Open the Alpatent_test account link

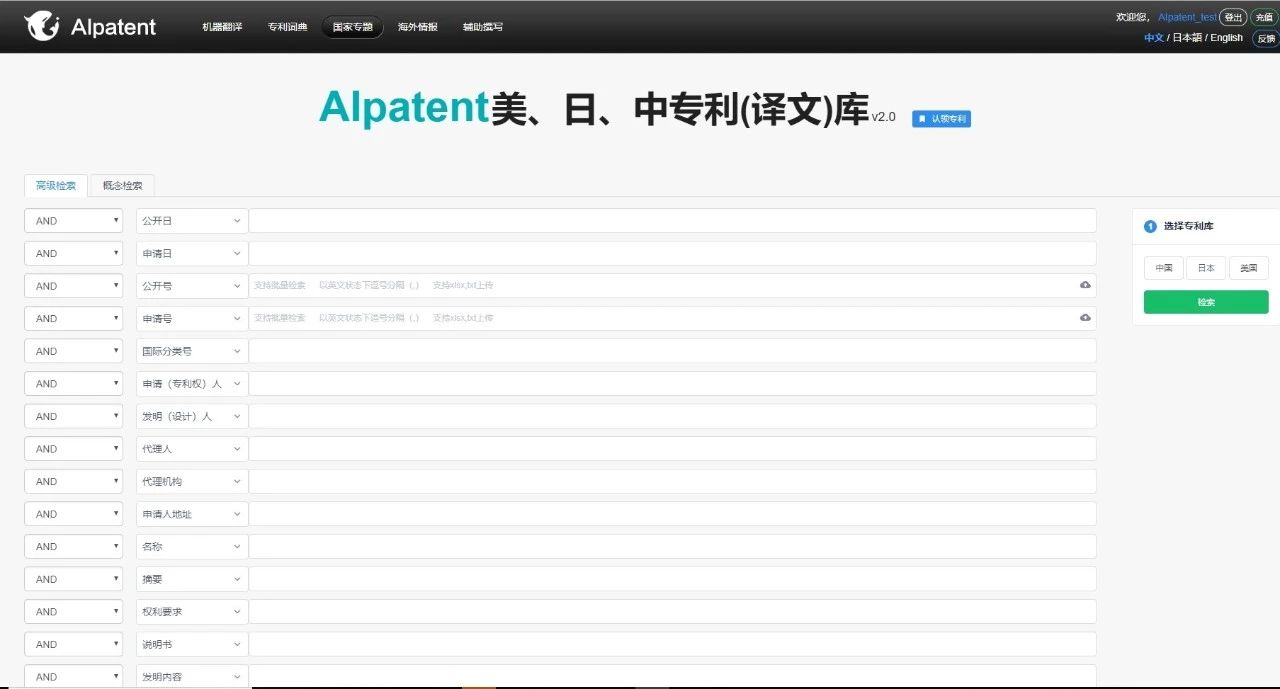click(1187, 17)
